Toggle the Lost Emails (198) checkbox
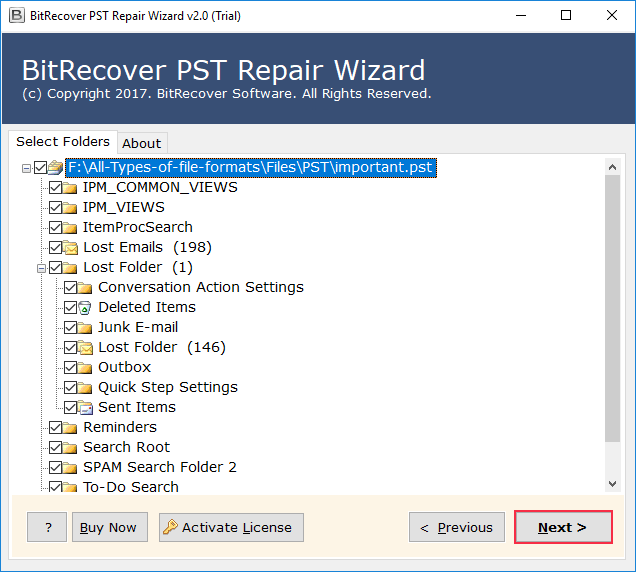This screenshot has width=636, height=572. (x=56, y=247)
